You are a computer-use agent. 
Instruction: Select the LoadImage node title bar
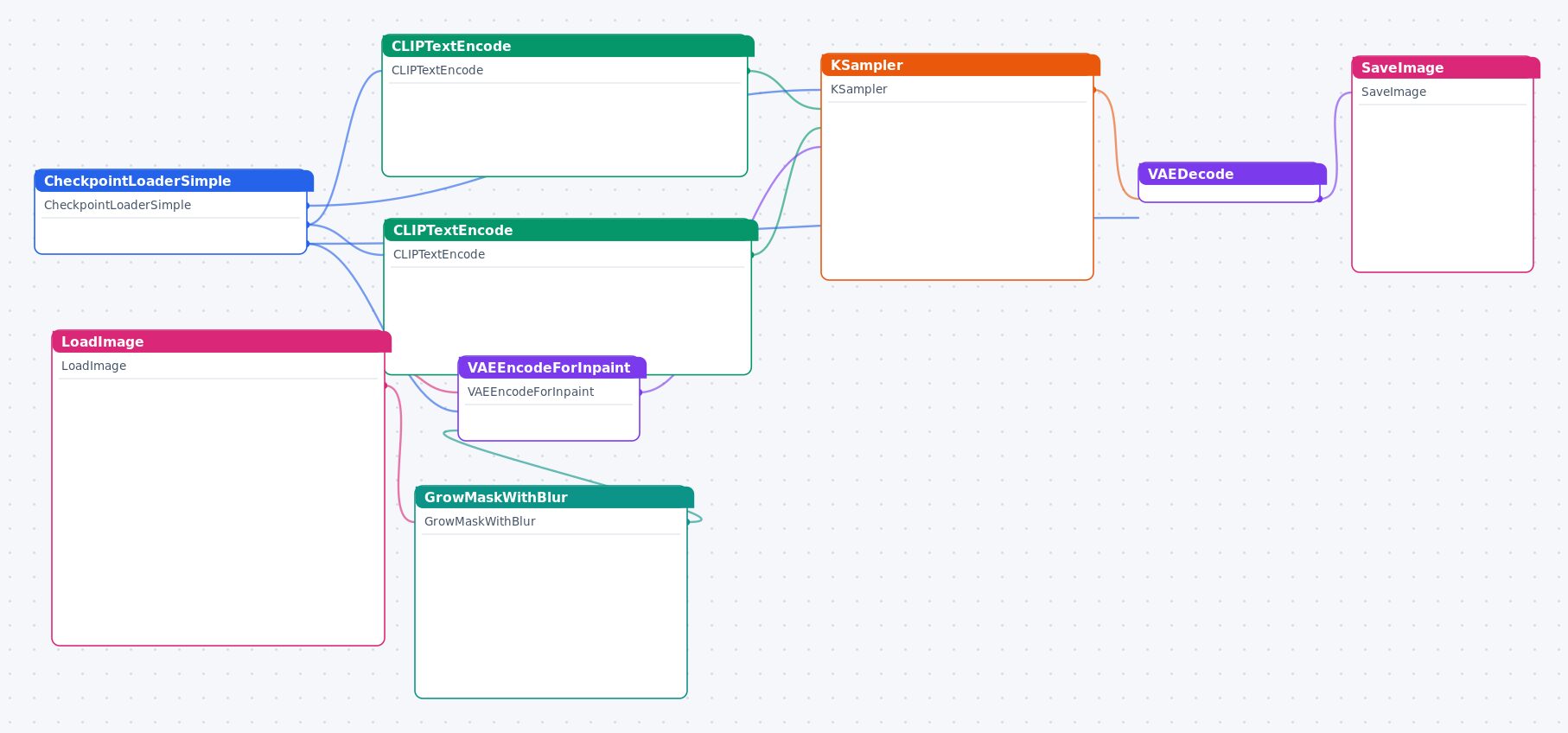(x=221, y=341)
